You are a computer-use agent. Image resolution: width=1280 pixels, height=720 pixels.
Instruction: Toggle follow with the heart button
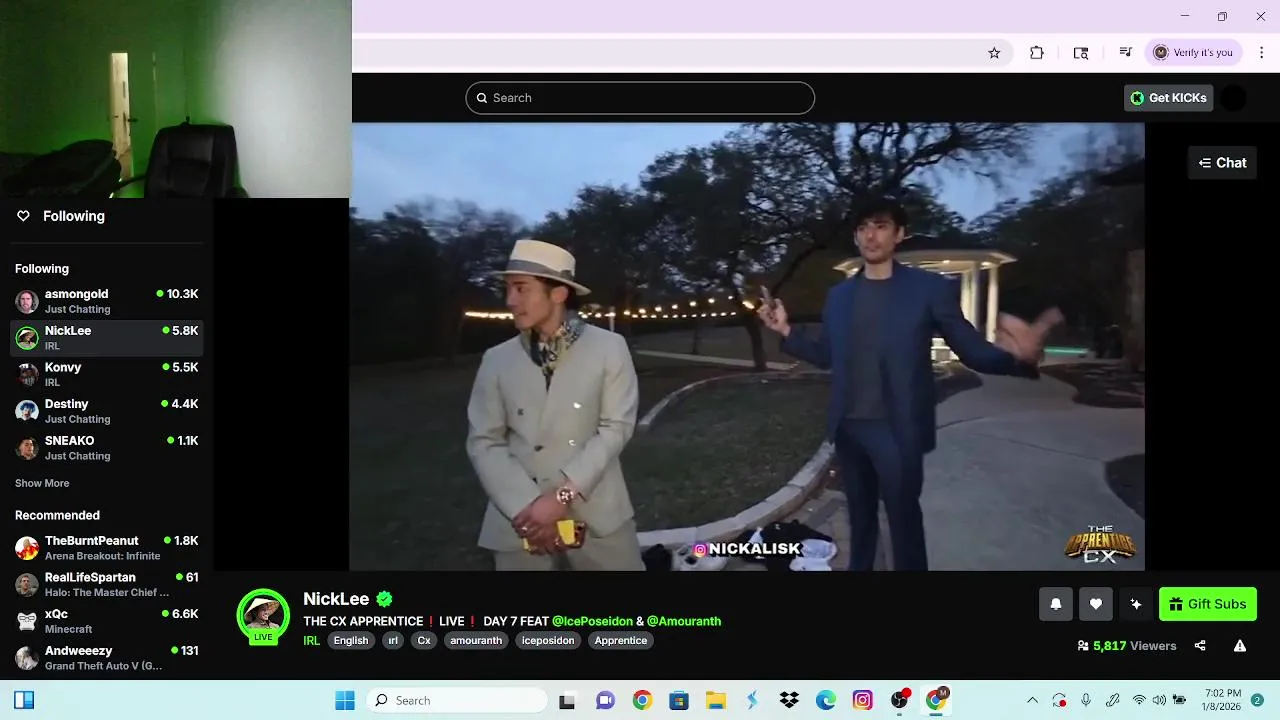click(1096, 604)
